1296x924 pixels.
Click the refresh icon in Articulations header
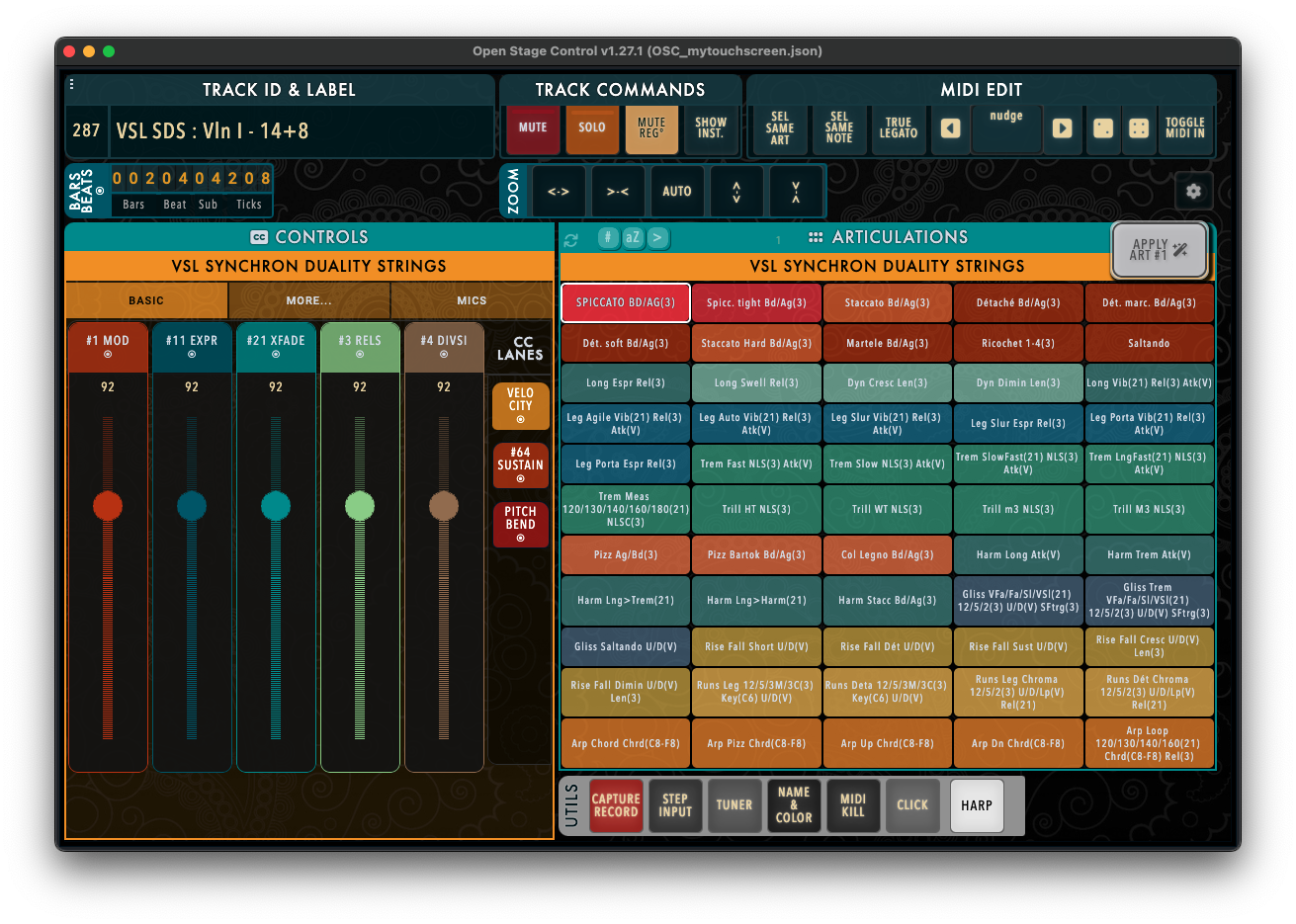pyautogui.click(x=571, y=239)
